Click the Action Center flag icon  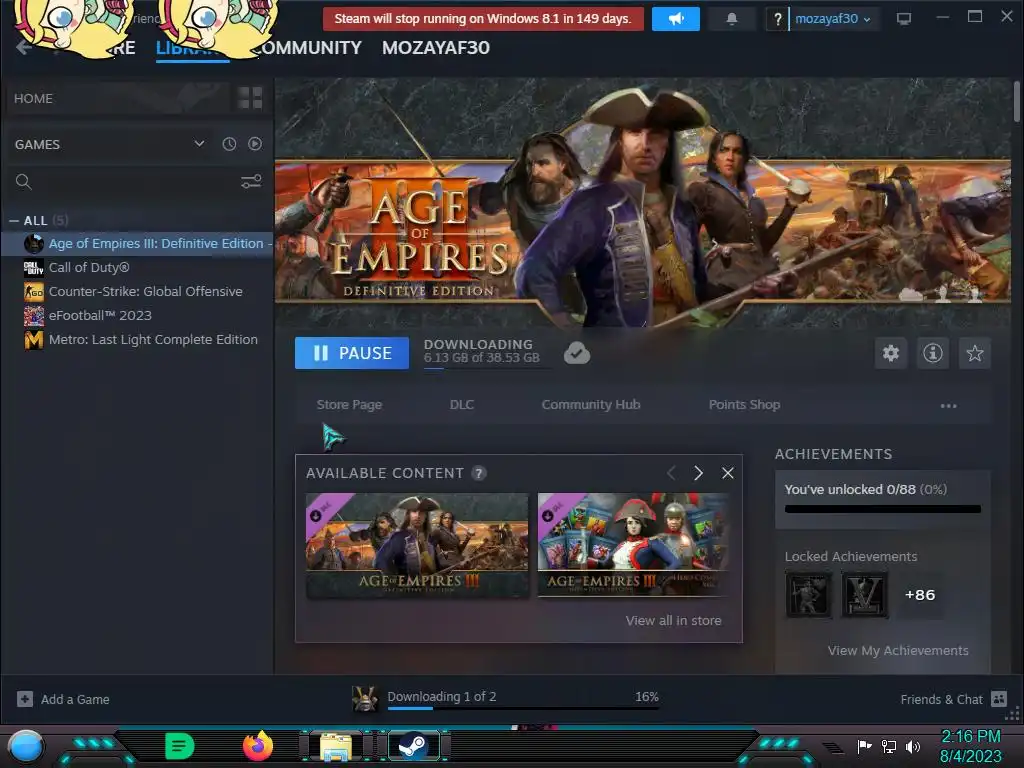[864, 746]
